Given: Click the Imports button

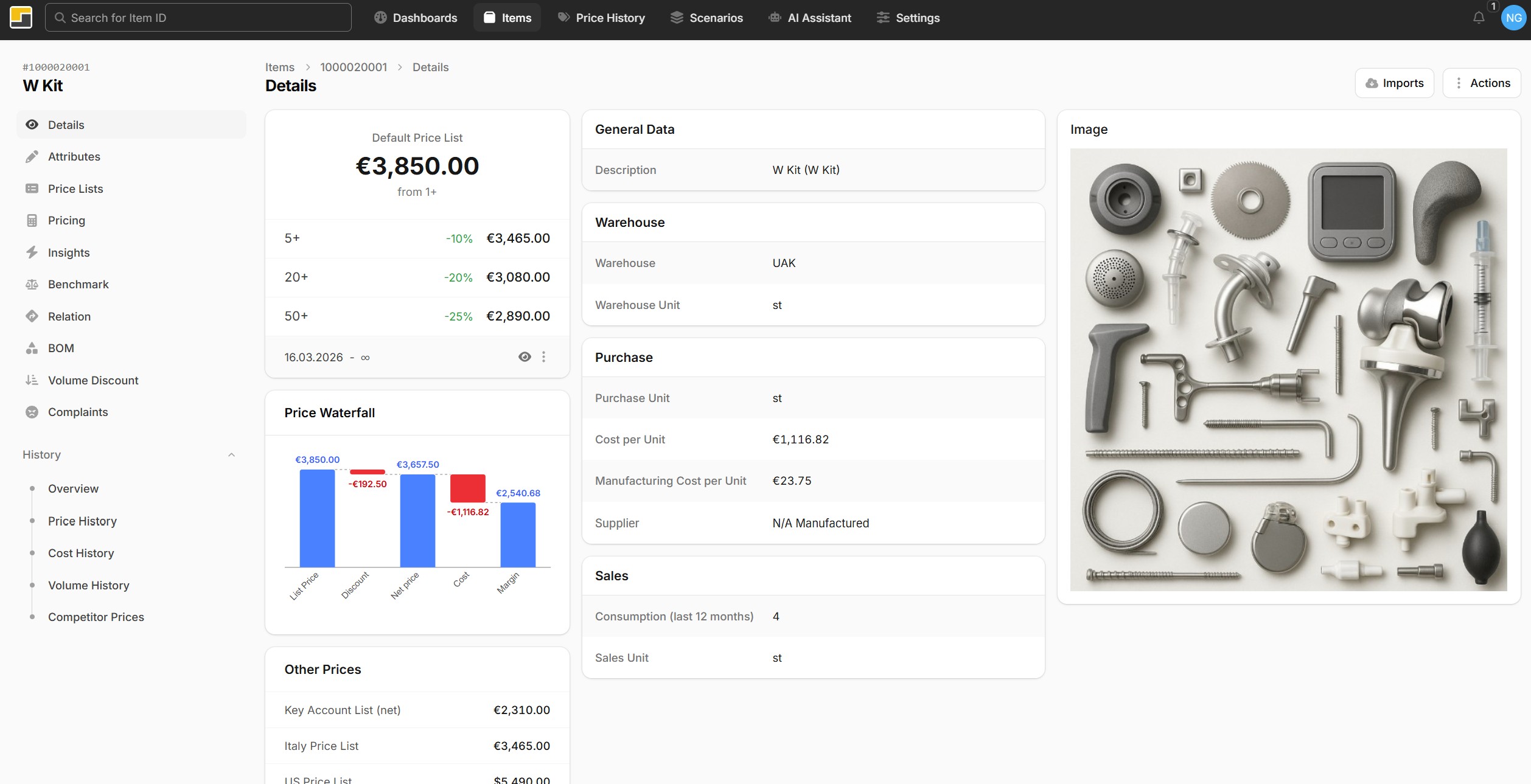Looking at the screenshot, I should coord(1394,83).
